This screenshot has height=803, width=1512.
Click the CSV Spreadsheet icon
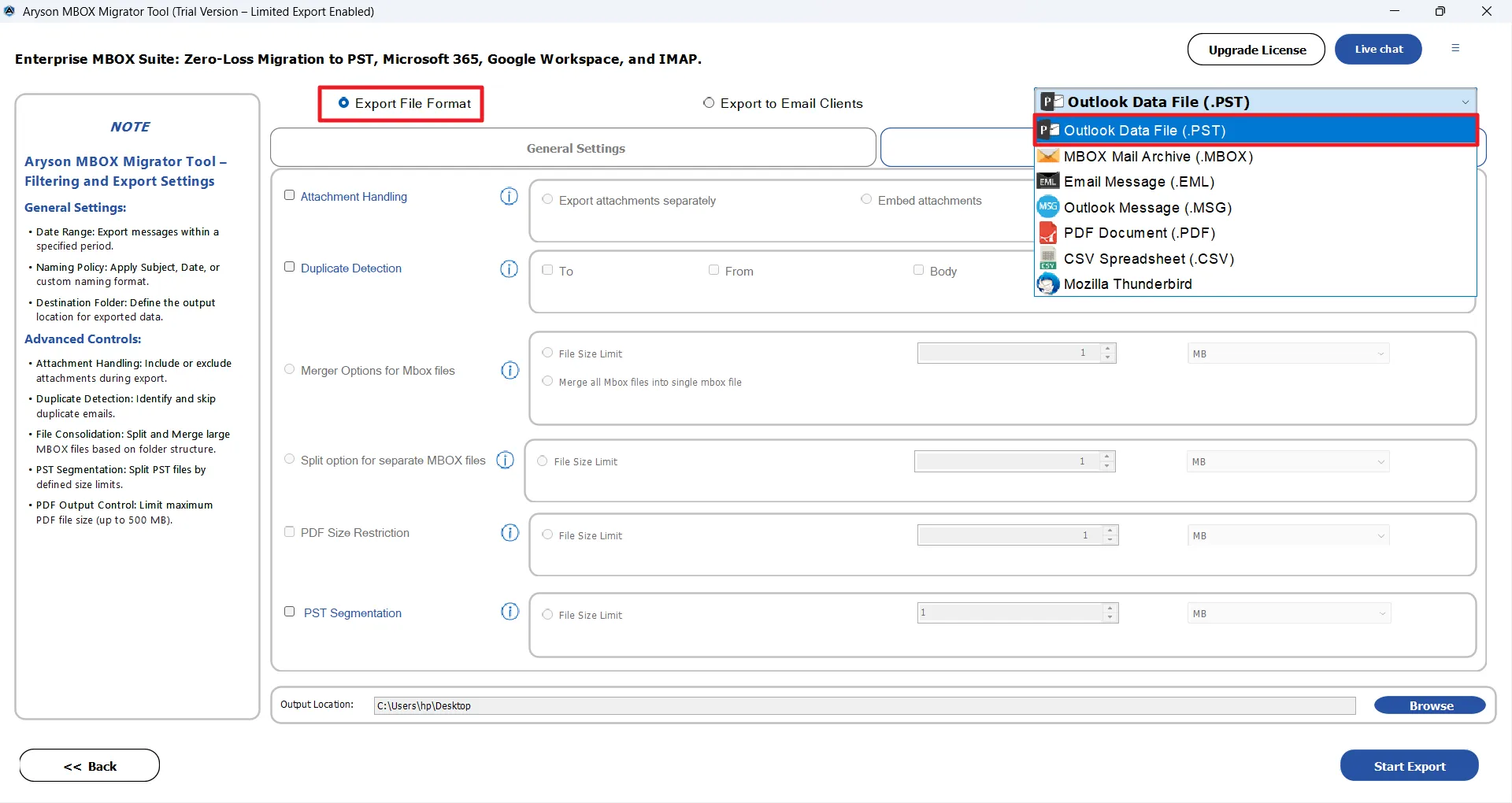(1048, 258)
